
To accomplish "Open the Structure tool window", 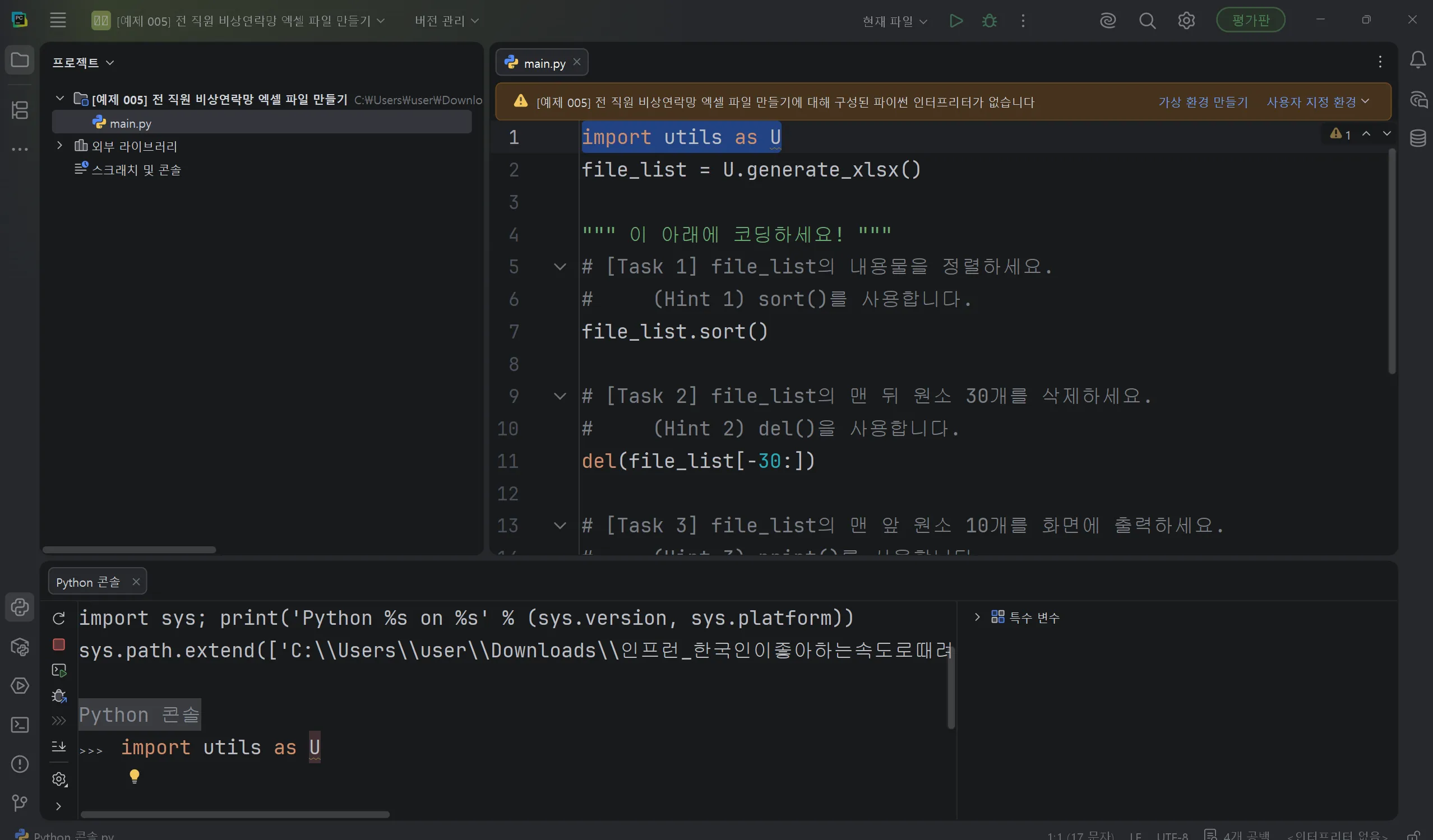I will coord(20,110).
